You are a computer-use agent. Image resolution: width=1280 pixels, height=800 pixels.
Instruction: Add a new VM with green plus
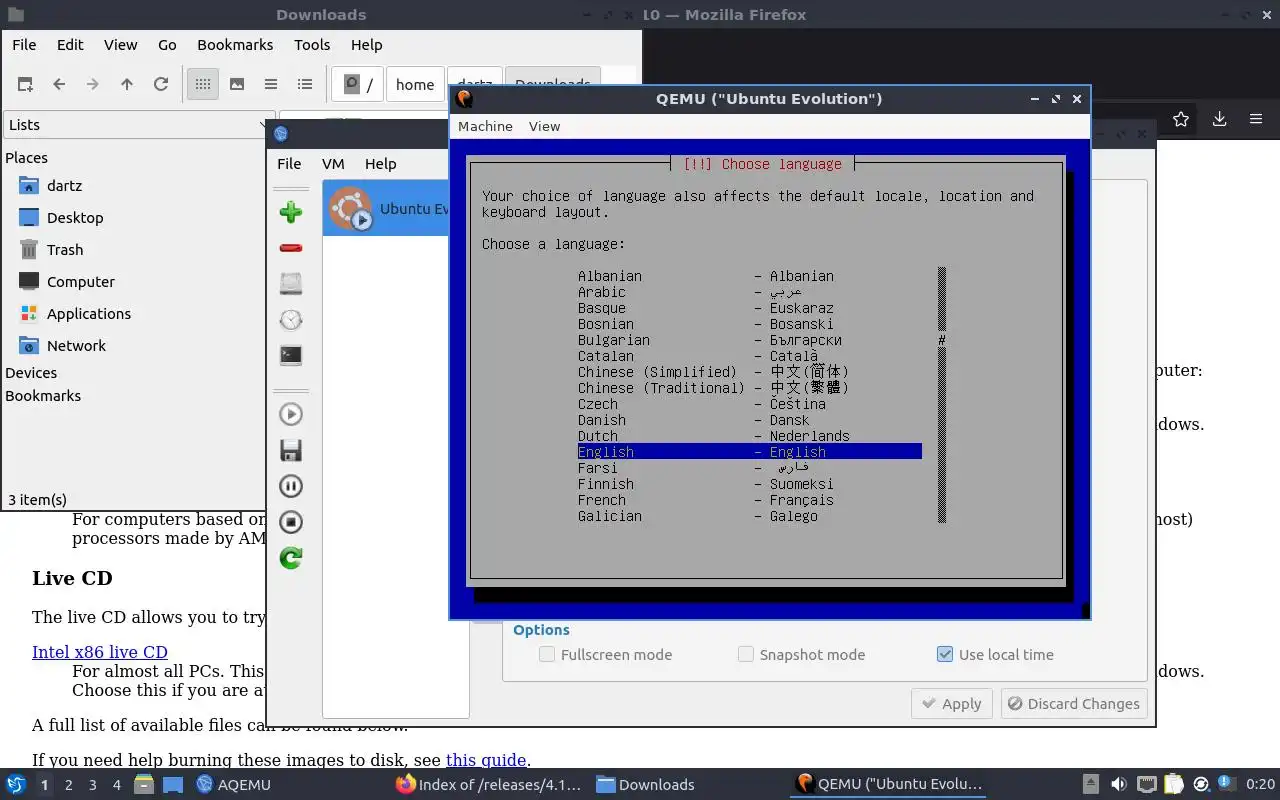click(291, 212)
